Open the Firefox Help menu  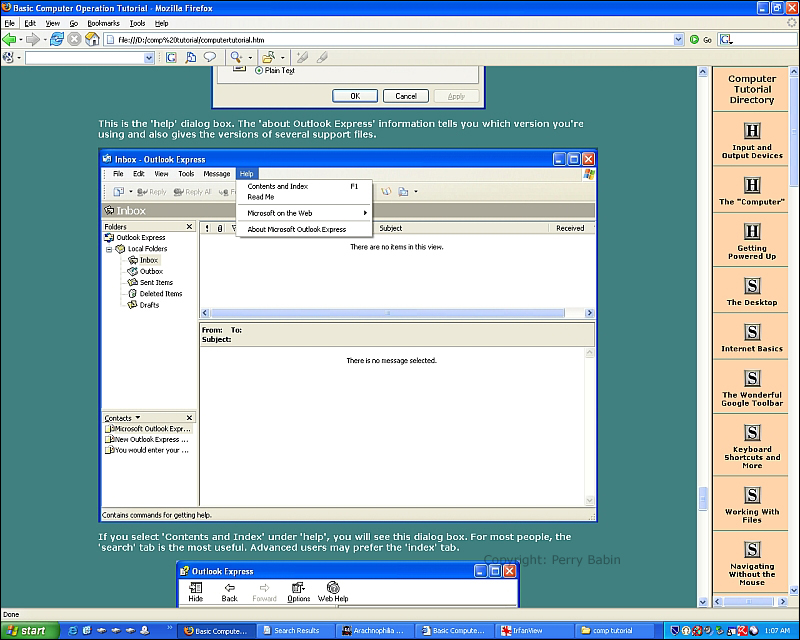pyautogui.click(x=162, y=23)
